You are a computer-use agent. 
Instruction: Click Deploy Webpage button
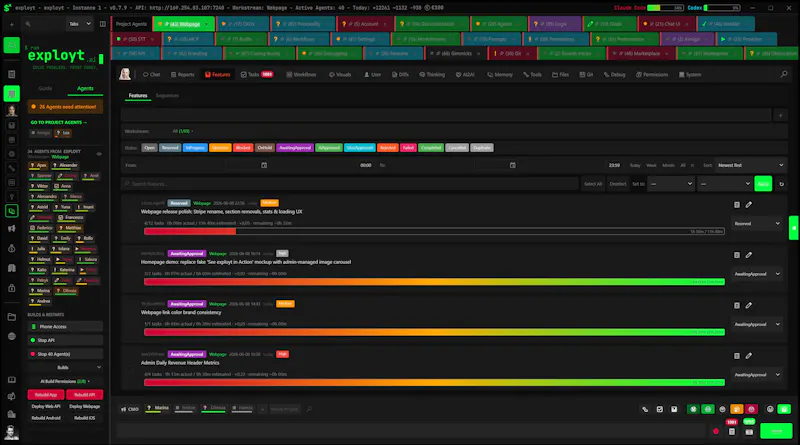pos(85,407)
